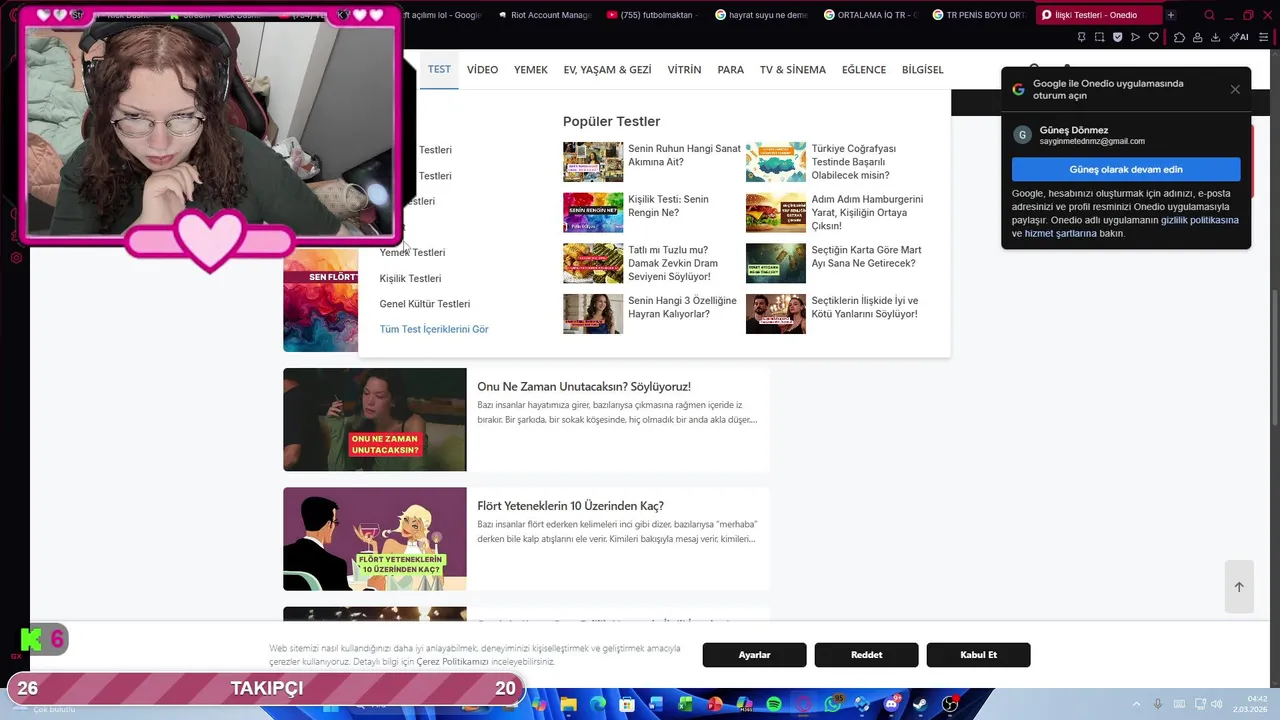
Task: Go to TV & SİNEMA section
Action: pyautogui.click(x=793, y=70)
